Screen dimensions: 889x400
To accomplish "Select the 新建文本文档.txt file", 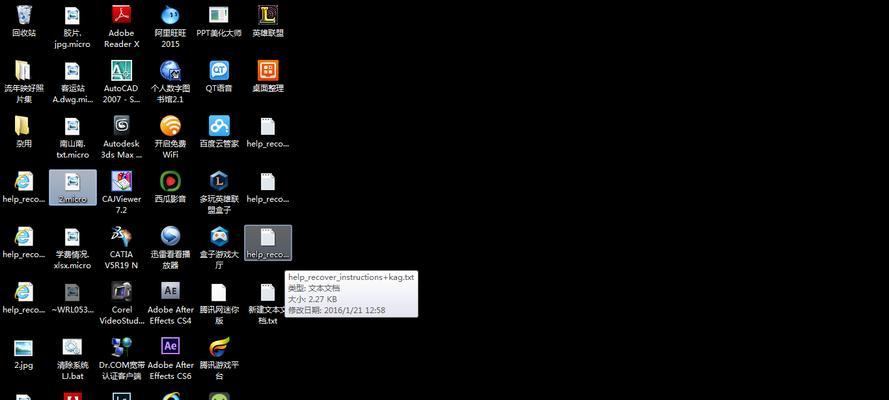I will pos(268,304).
